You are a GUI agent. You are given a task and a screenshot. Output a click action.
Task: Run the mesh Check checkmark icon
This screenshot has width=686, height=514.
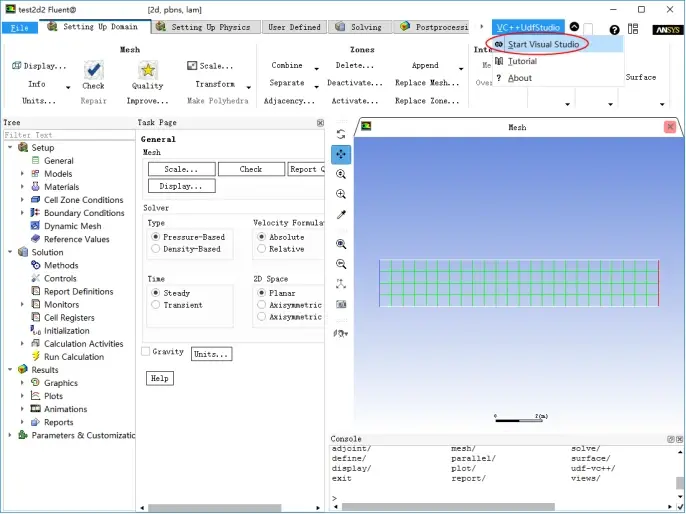pos(93,70)
